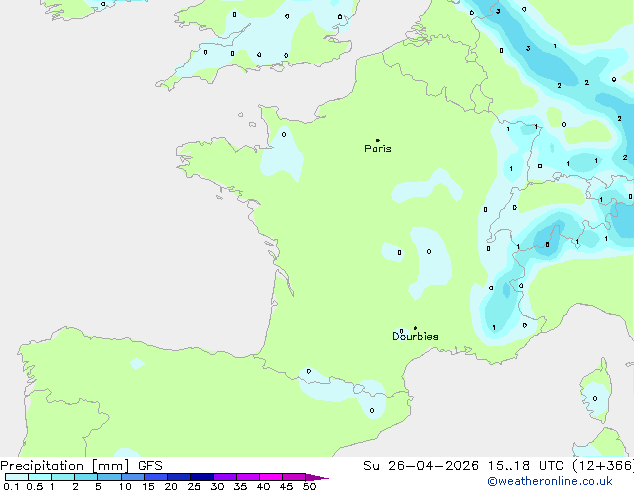Image resolution: width=634 pixels, height=490 pixels.
Task: Pick the 40–45 mm magenta swatch
Action: point(271,477)
